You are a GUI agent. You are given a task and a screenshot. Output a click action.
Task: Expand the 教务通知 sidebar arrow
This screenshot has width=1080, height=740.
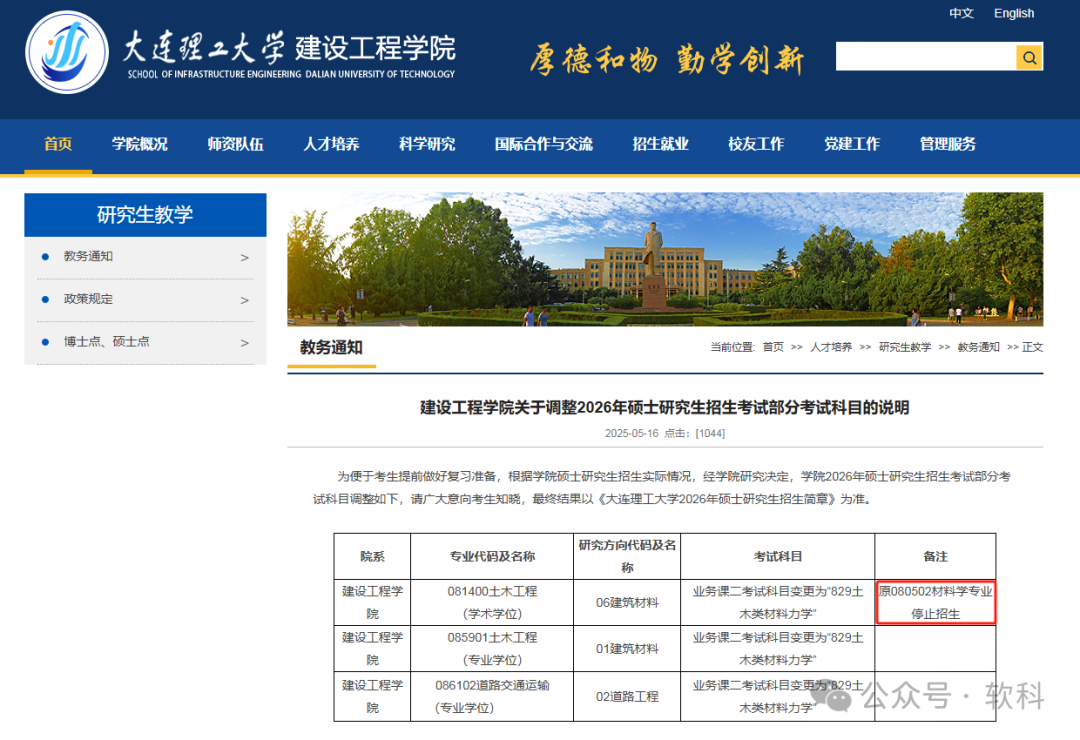[x=244, y=257]
